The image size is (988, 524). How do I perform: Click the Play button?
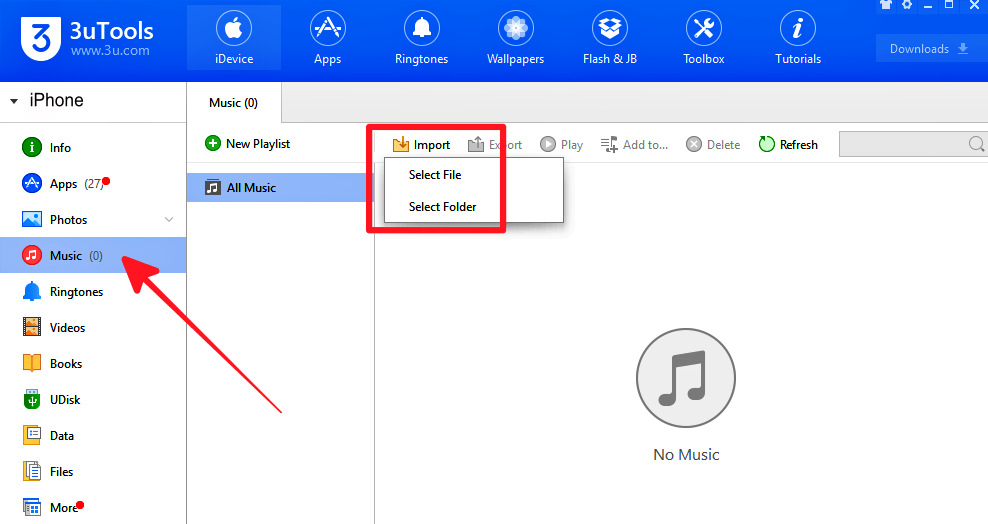pyautogui.click(x=561, y=145)
